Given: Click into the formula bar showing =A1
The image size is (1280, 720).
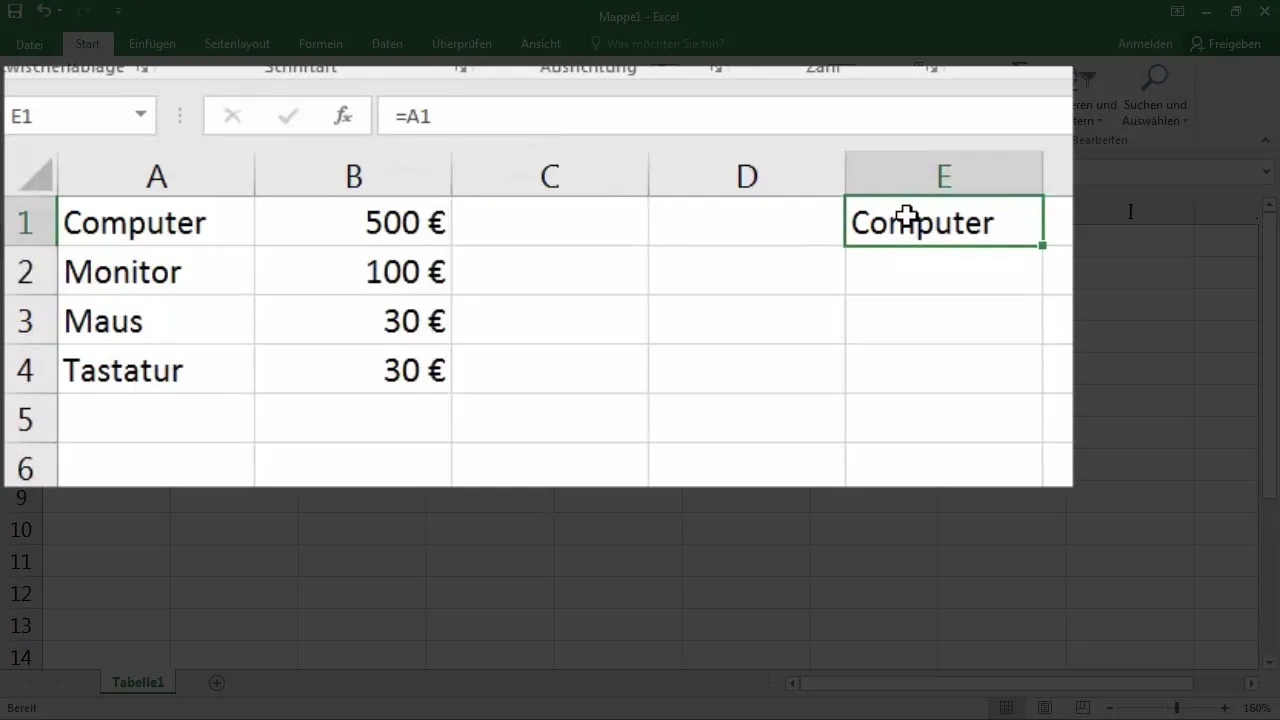Looking at the screenshot, I should coord(724,116).
